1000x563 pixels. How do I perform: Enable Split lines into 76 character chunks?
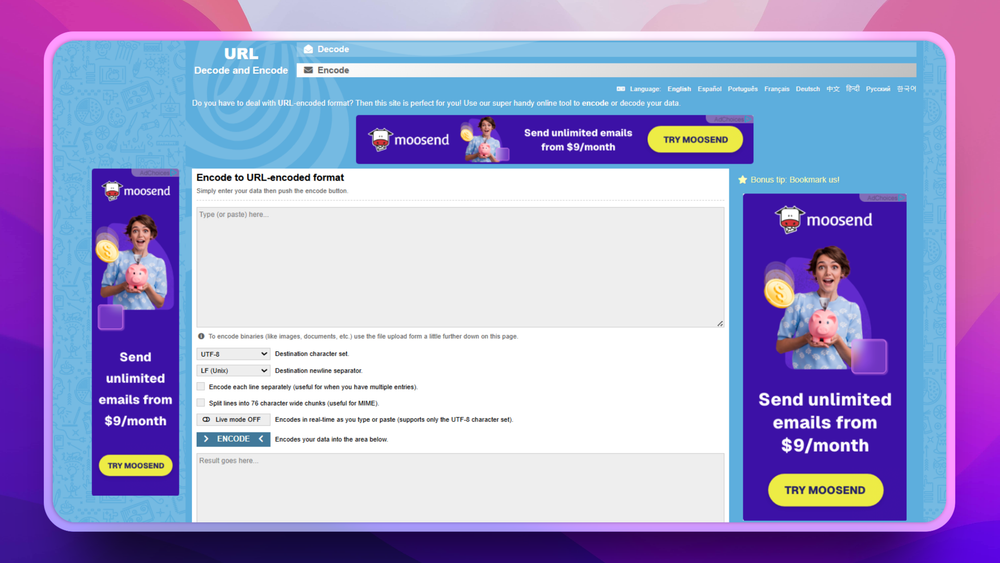pyautogui.click(x=201, y=403)
